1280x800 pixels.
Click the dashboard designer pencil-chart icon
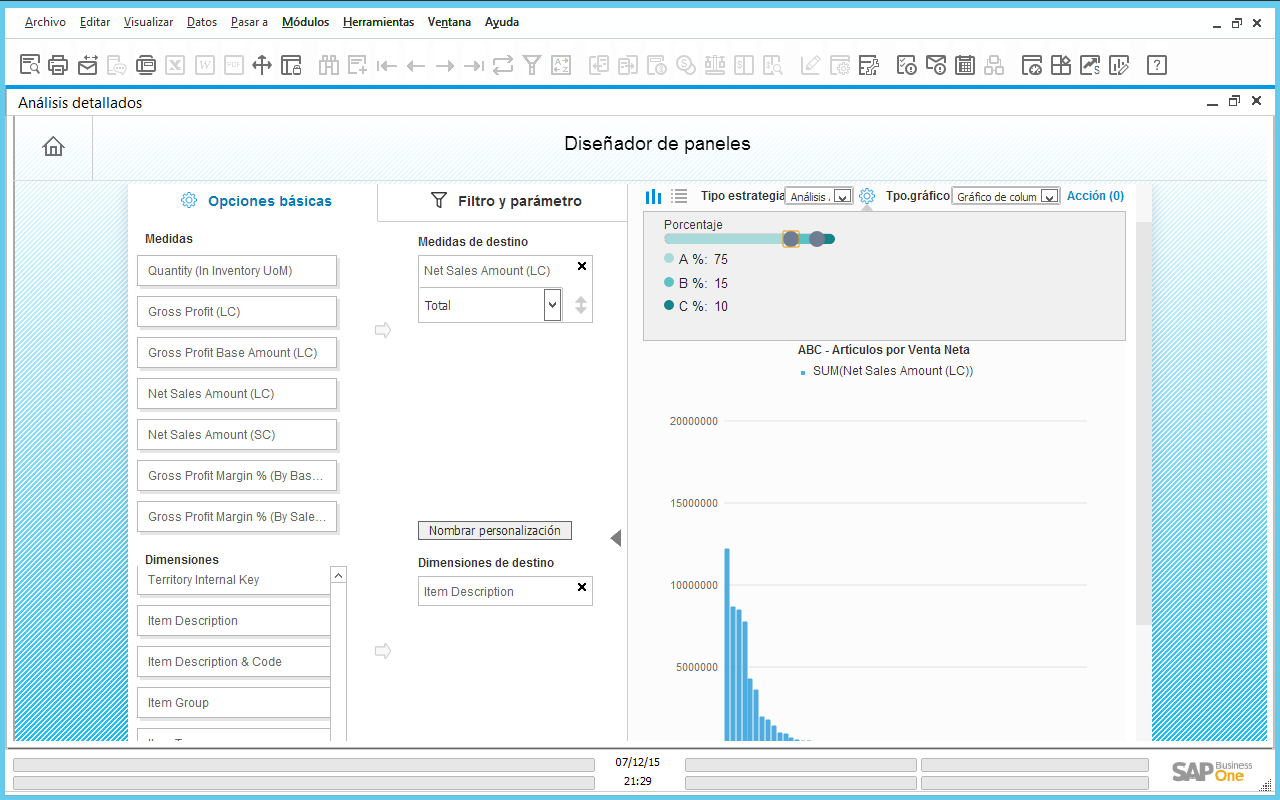pos(1119,65)
